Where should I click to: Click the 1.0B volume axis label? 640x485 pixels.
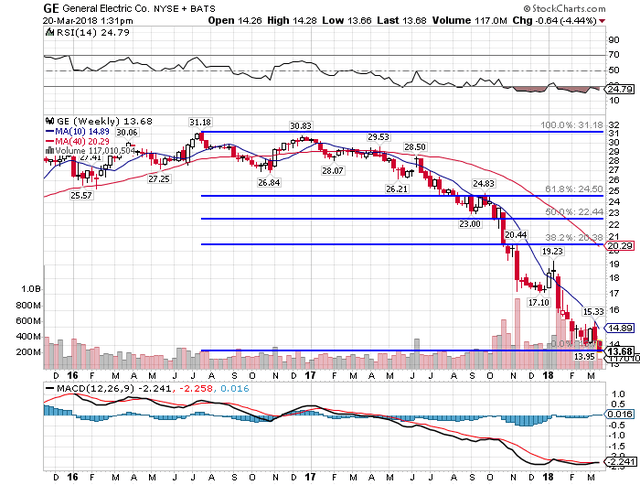(x=31, y=289)
